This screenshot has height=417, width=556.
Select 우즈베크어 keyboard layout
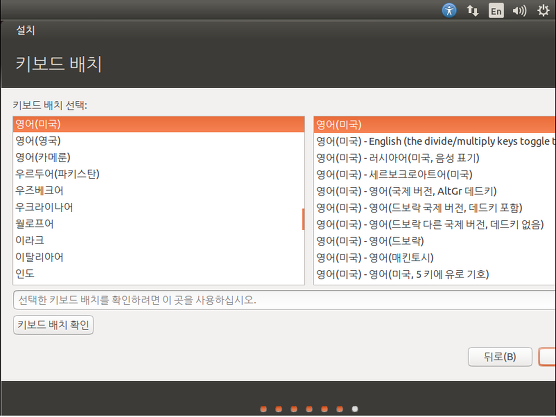point(159,191)
